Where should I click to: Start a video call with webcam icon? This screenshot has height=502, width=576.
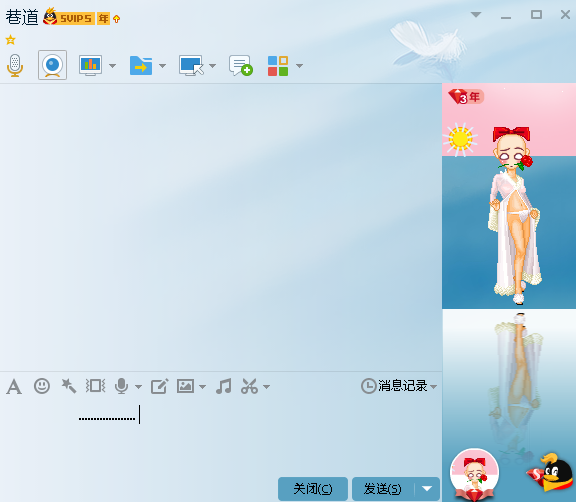(52, 65)
